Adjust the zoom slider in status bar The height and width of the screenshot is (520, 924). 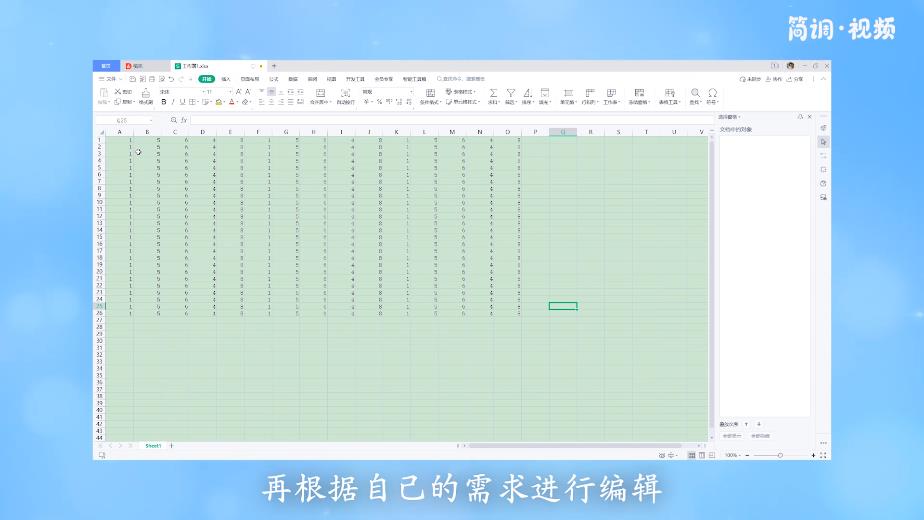point(780,455)
